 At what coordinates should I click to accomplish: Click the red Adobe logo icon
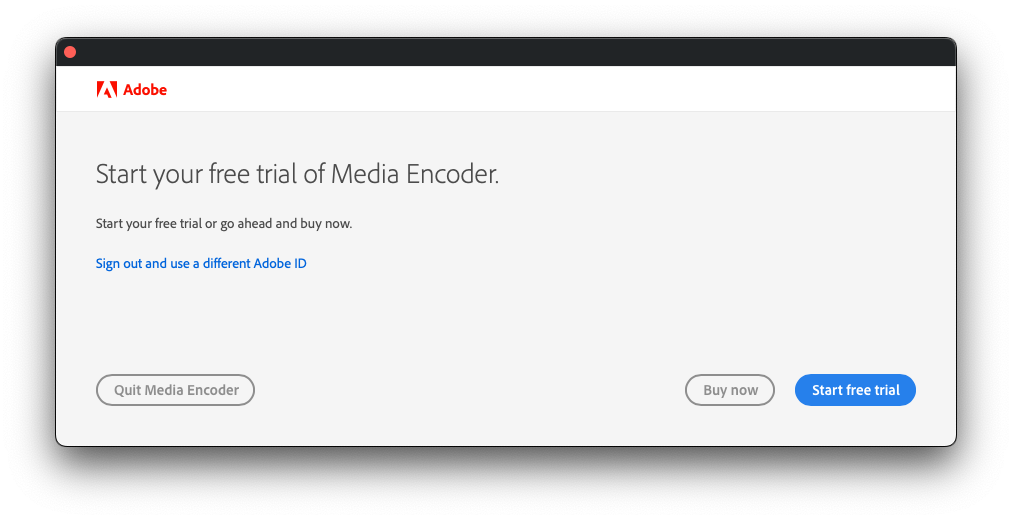[107, 90]
